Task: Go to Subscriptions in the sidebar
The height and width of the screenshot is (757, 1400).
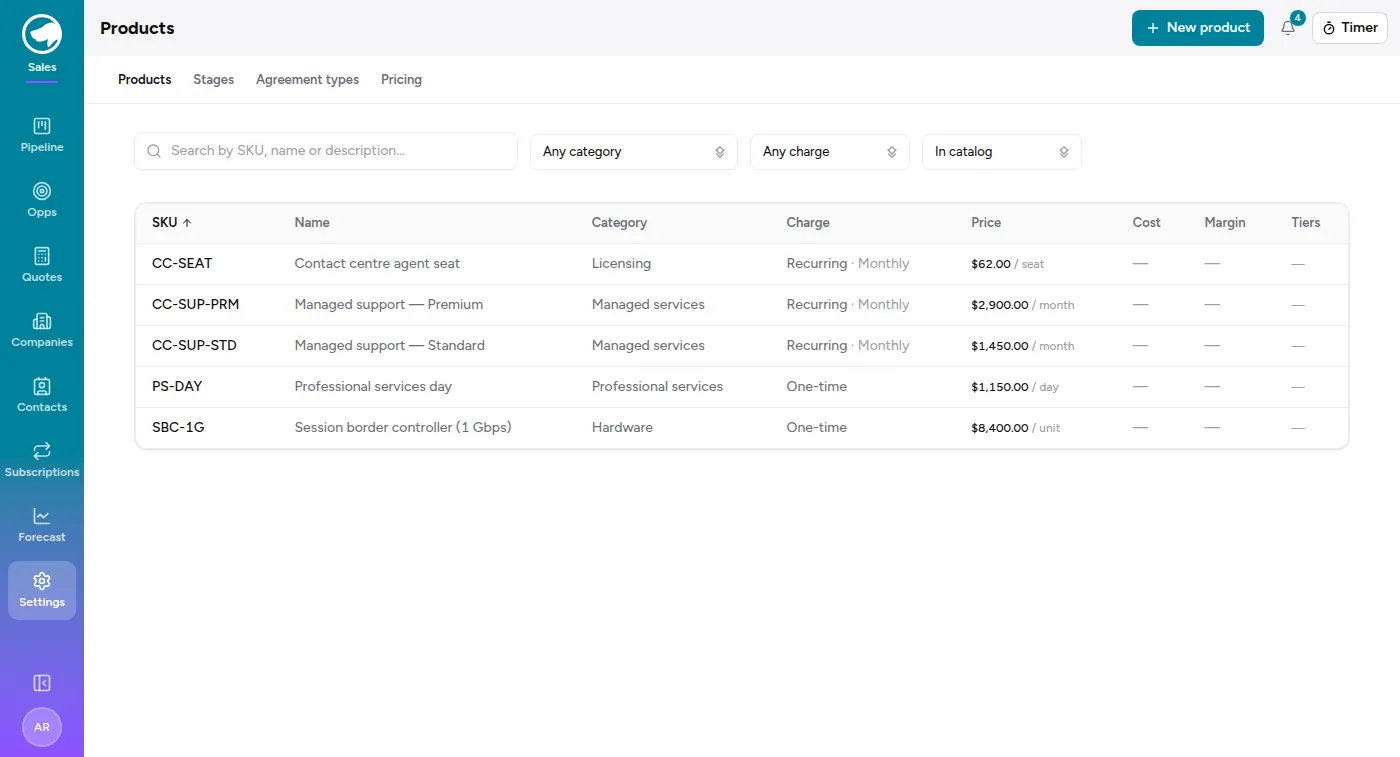Action: tap(42, 459)
